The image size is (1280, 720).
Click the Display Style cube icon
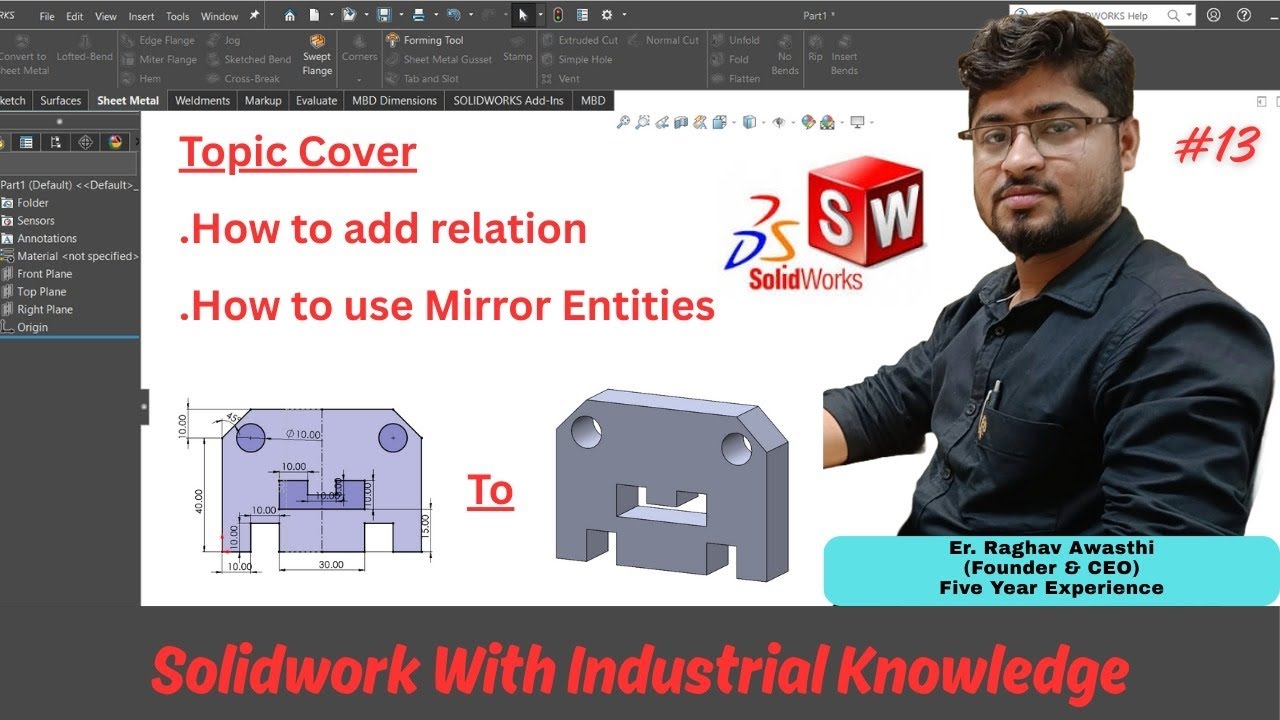point(748,122)
